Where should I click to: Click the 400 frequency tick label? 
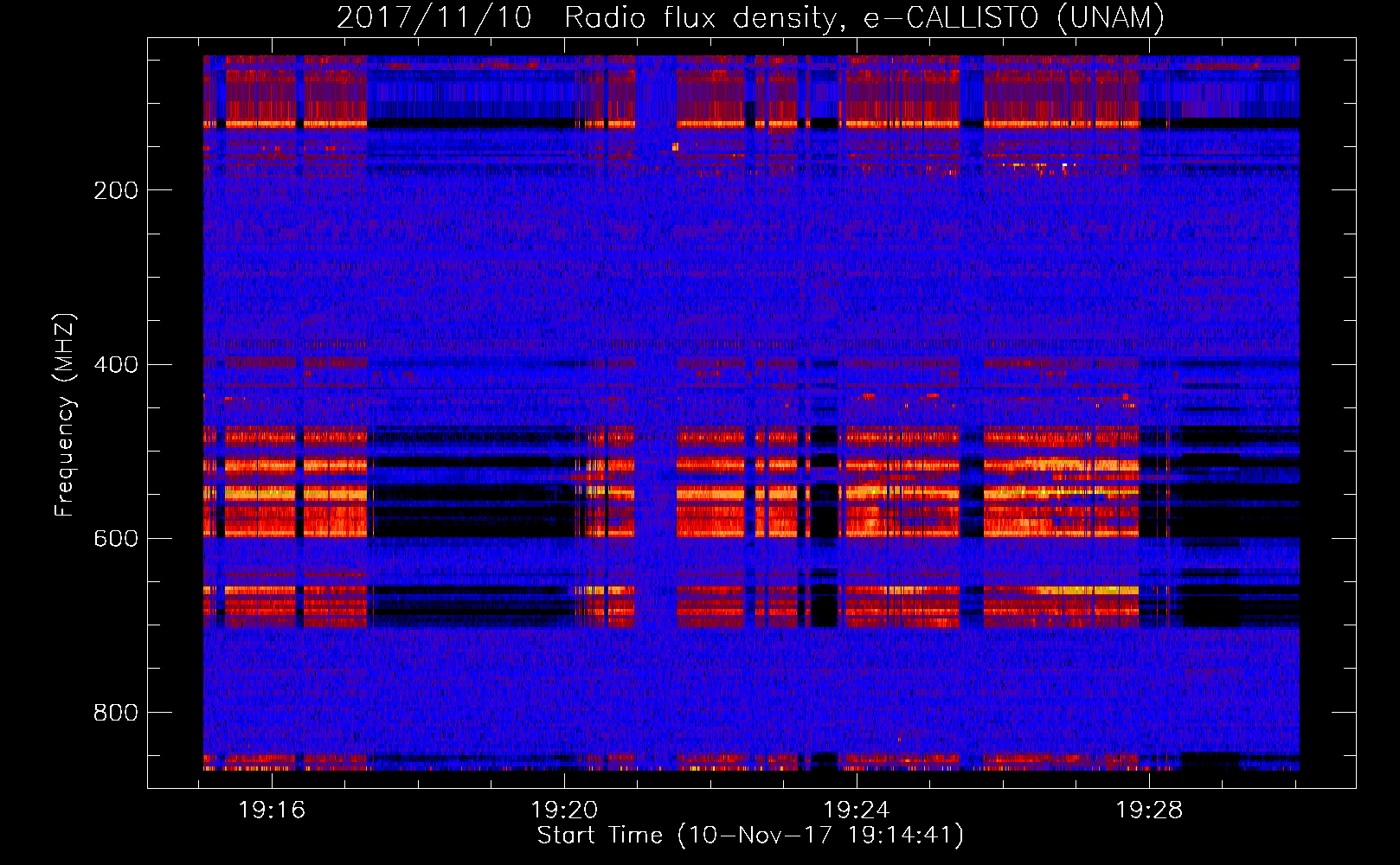tap(116, 364)
